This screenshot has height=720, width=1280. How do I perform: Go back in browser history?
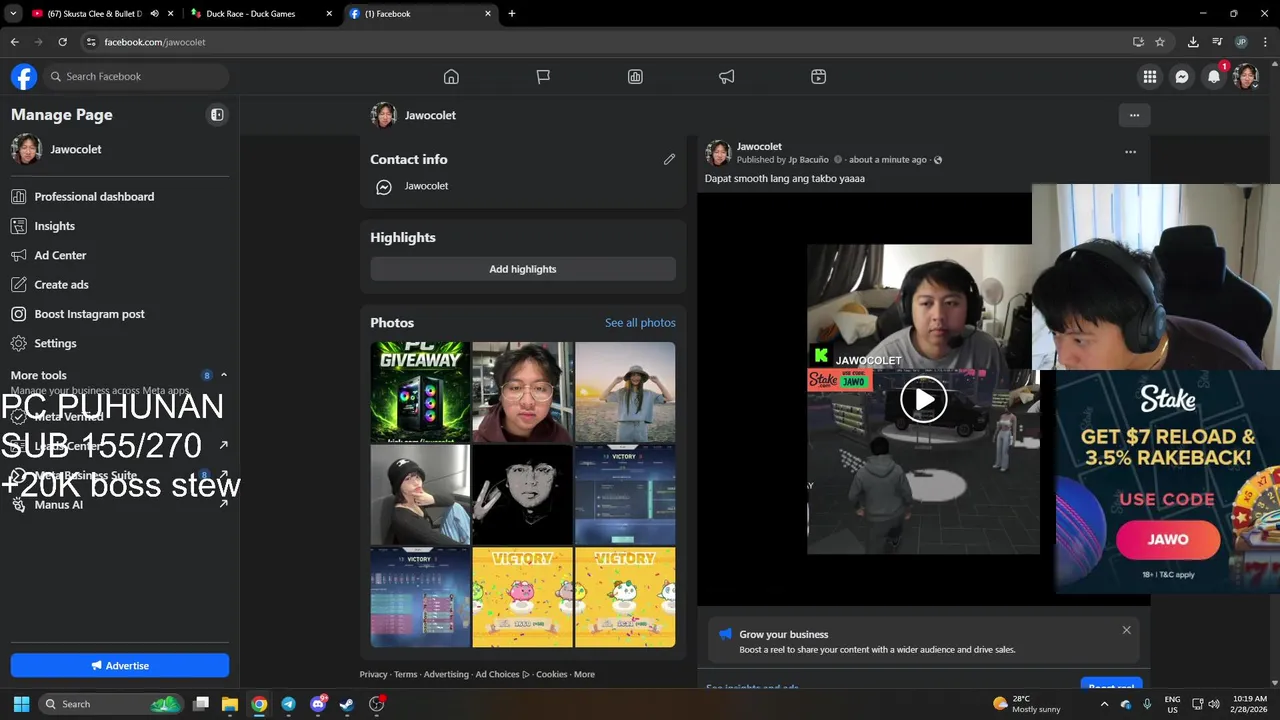pyautogui.click(x=14, y=42)
